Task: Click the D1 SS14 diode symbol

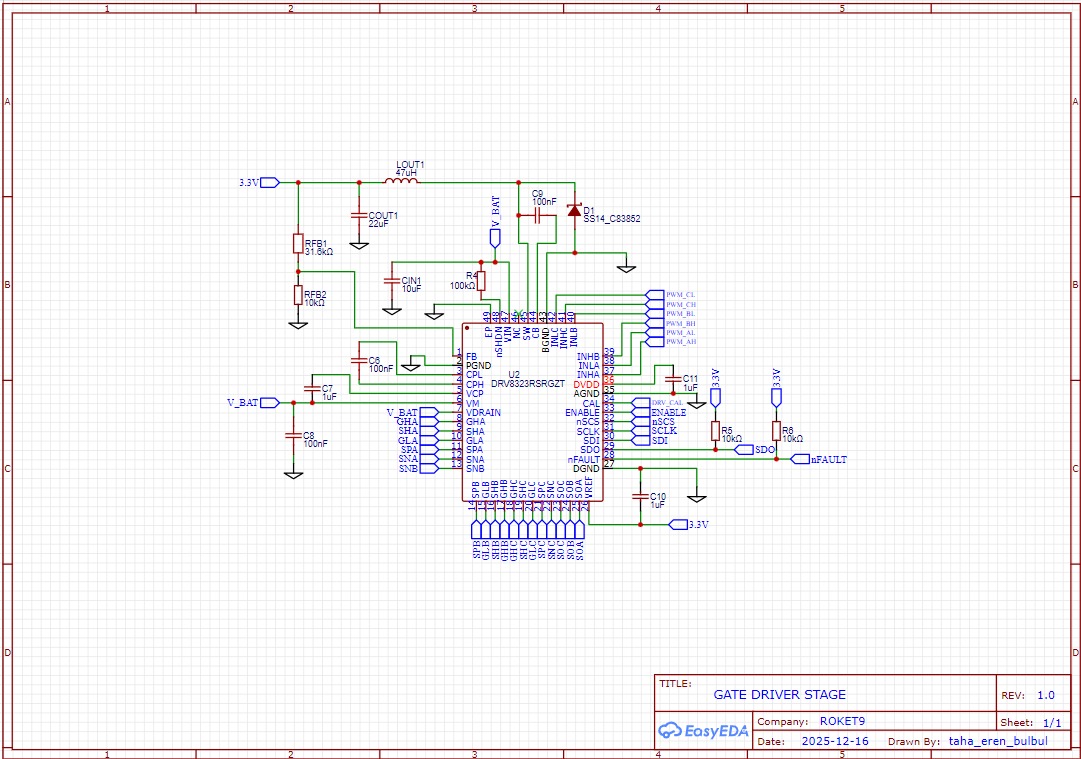Action: coord(574,211)
